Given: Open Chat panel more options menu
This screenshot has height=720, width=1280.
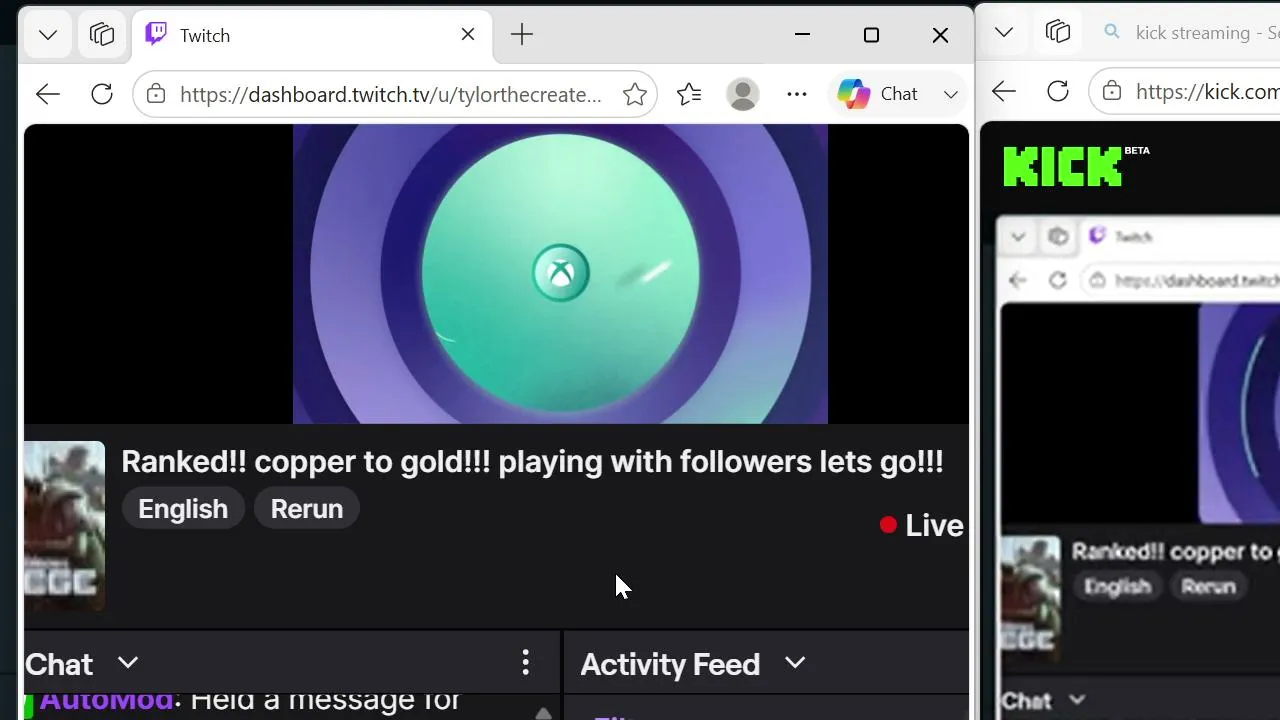Looking at the screenshot, I should [x=526, y=662].
